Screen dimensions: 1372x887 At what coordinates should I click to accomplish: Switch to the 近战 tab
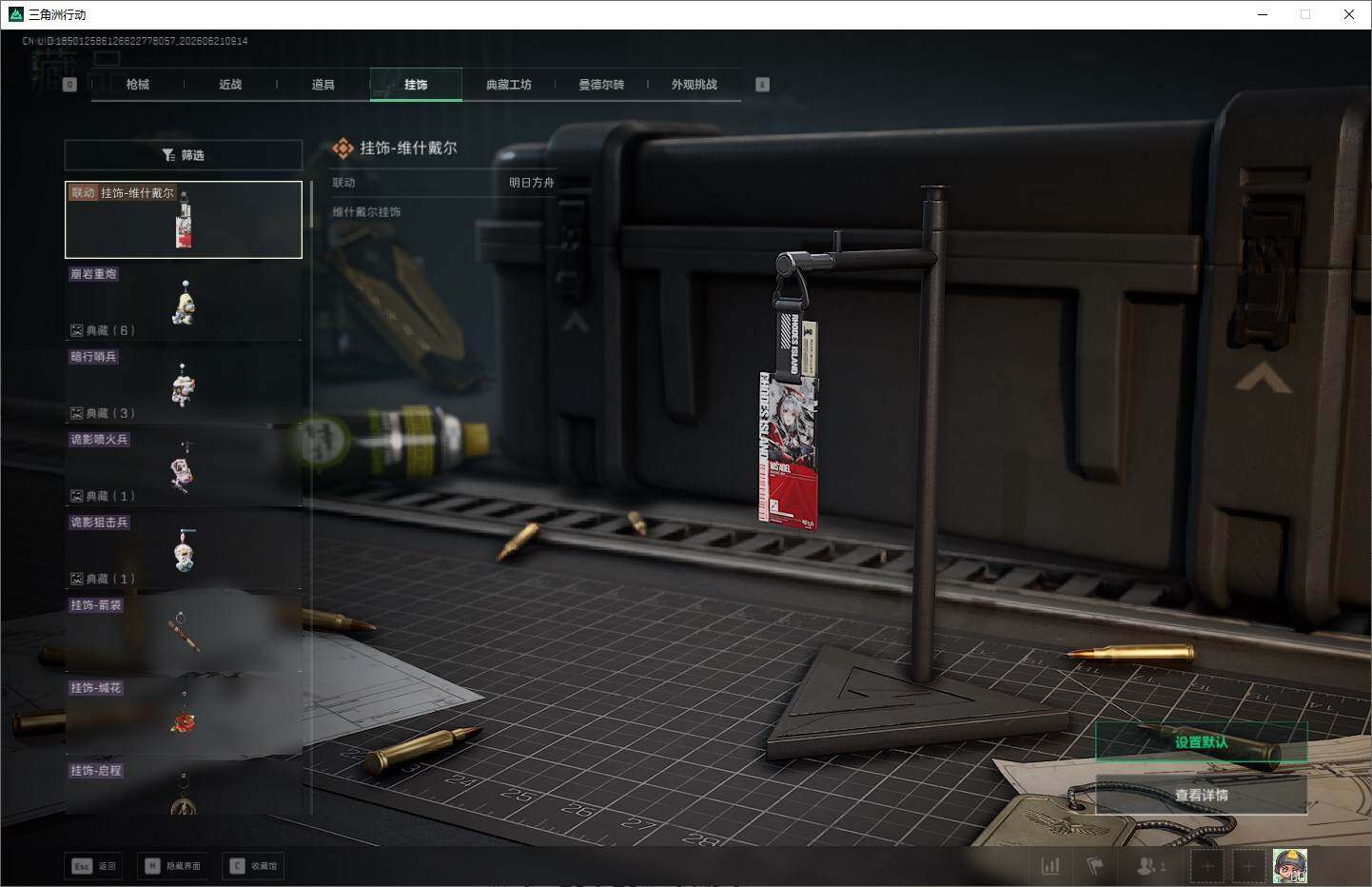point(230,85)
